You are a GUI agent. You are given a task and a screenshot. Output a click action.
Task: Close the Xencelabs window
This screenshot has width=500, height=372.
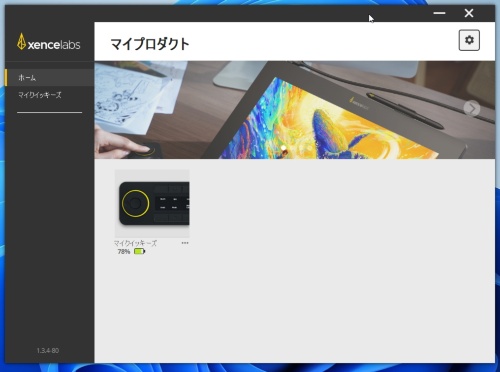pyautogui.click(x=469, y=13)
